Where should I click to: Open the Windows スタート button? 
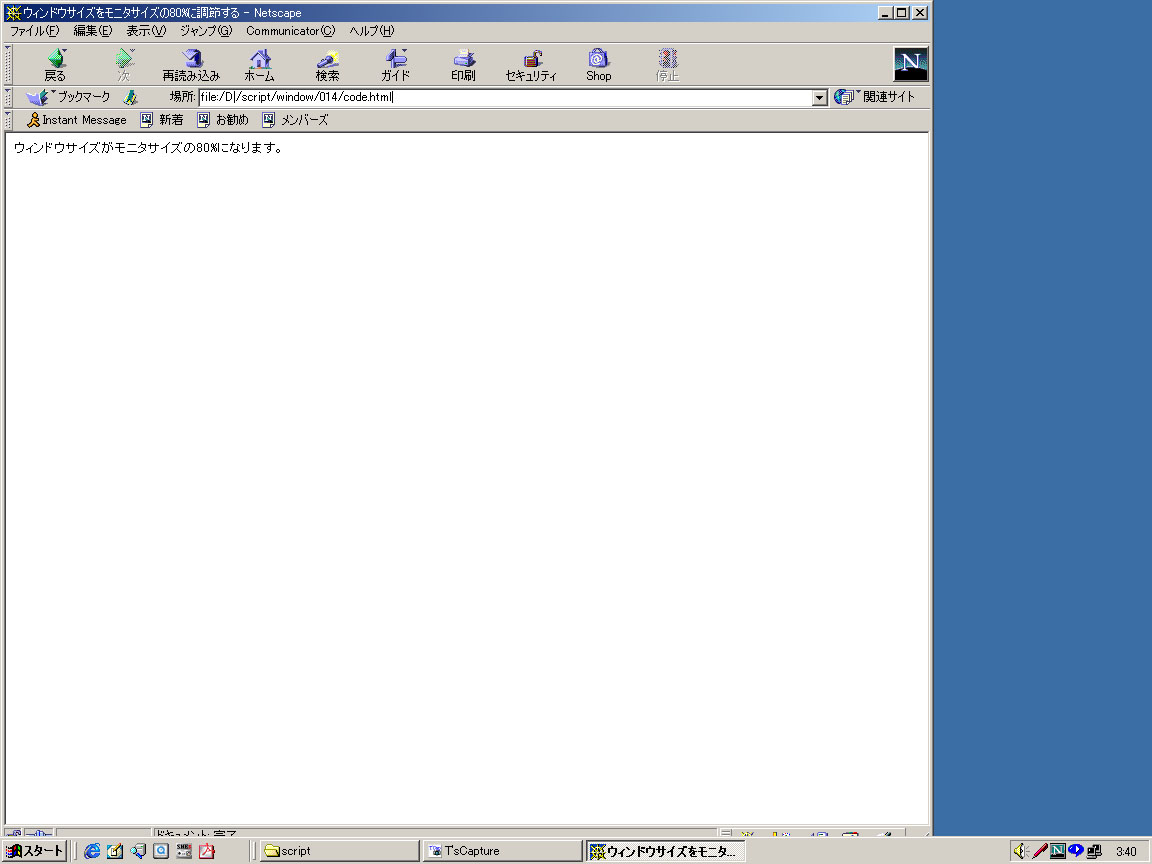[35, 851]
